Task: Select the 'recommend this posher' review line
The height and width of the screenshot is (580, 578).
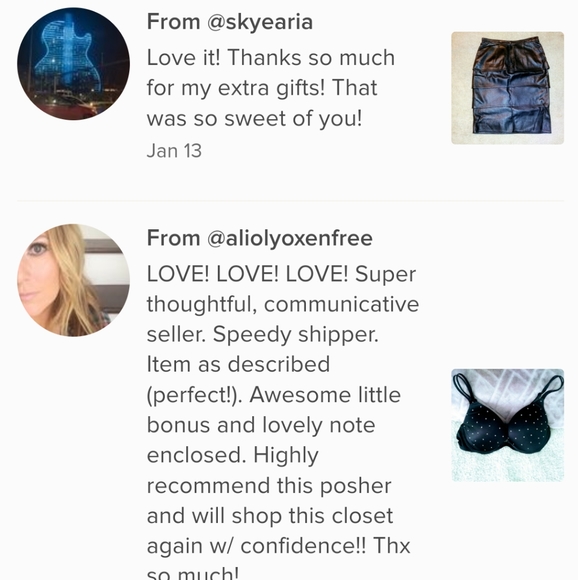Action: coord(269,486)
